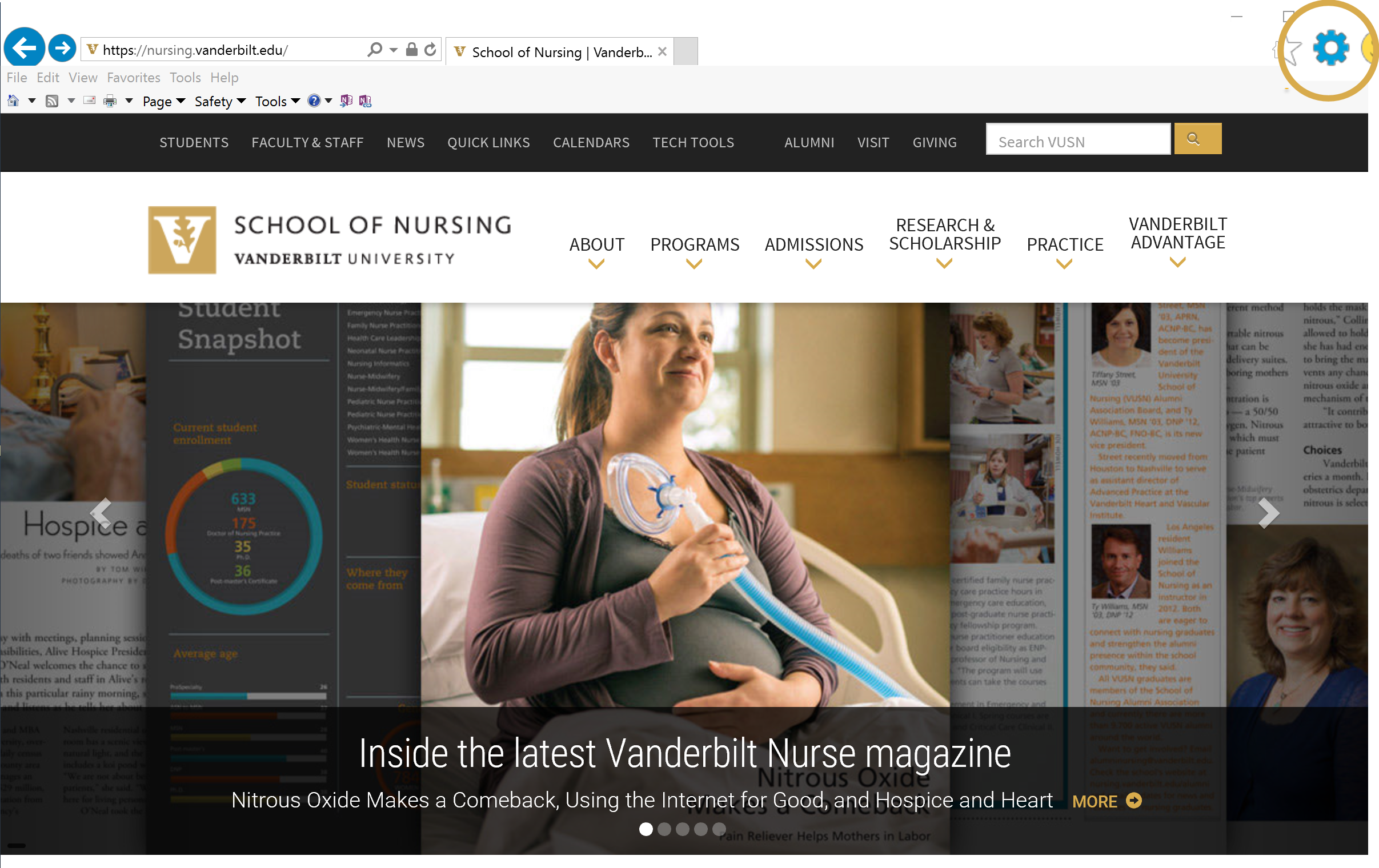Go to the previous carousel slide

tap(101, 512)
